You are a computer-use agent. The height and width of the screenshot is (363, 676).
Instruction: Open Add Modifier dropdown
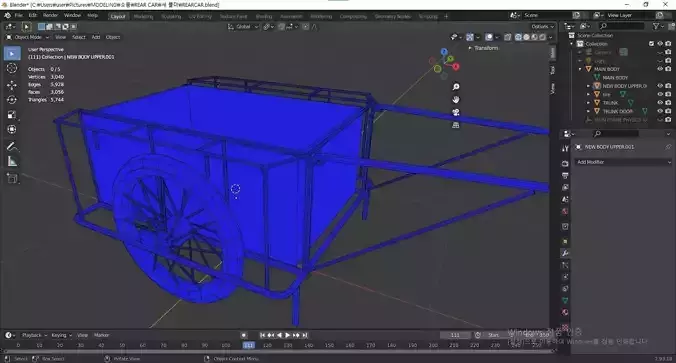point(623,162)
